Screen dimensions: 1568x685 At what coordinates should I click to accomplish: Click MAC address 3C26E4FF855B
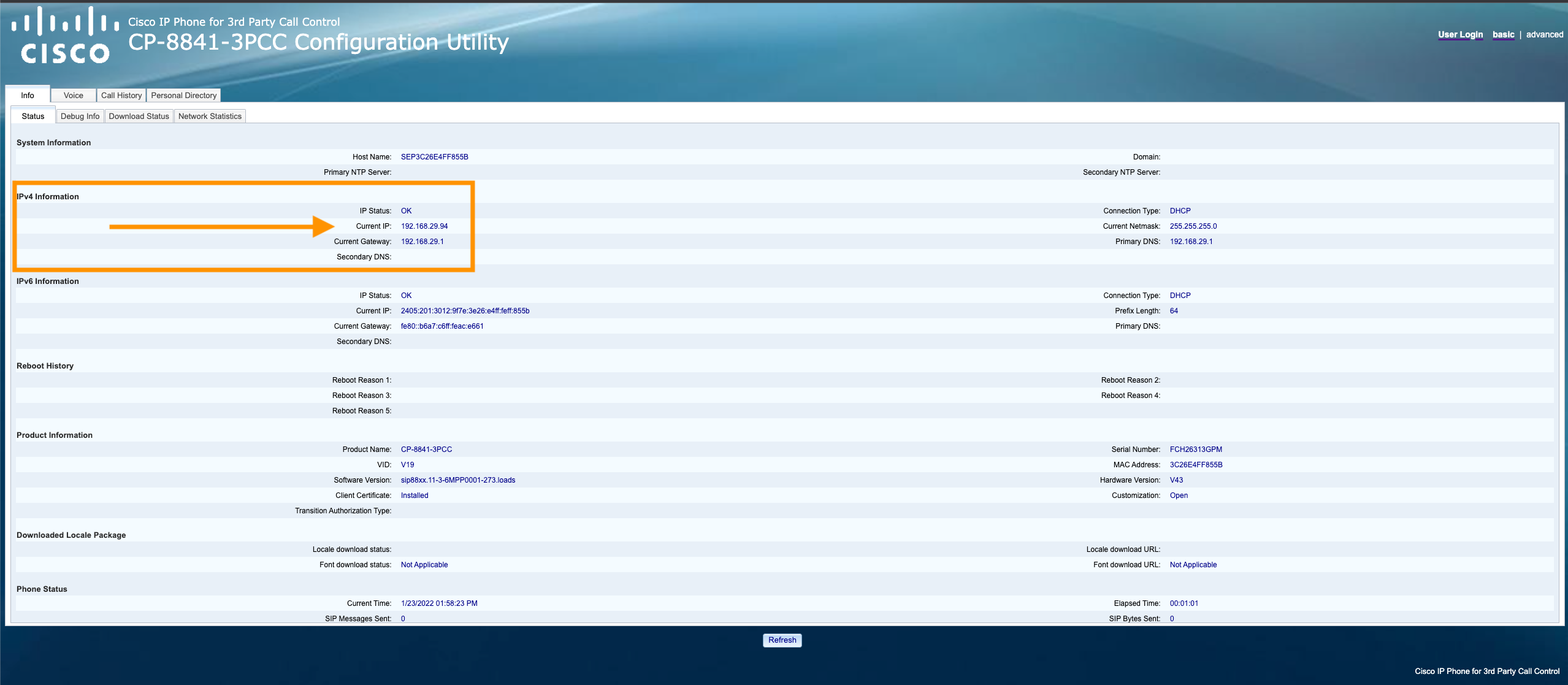[1196, 465]
